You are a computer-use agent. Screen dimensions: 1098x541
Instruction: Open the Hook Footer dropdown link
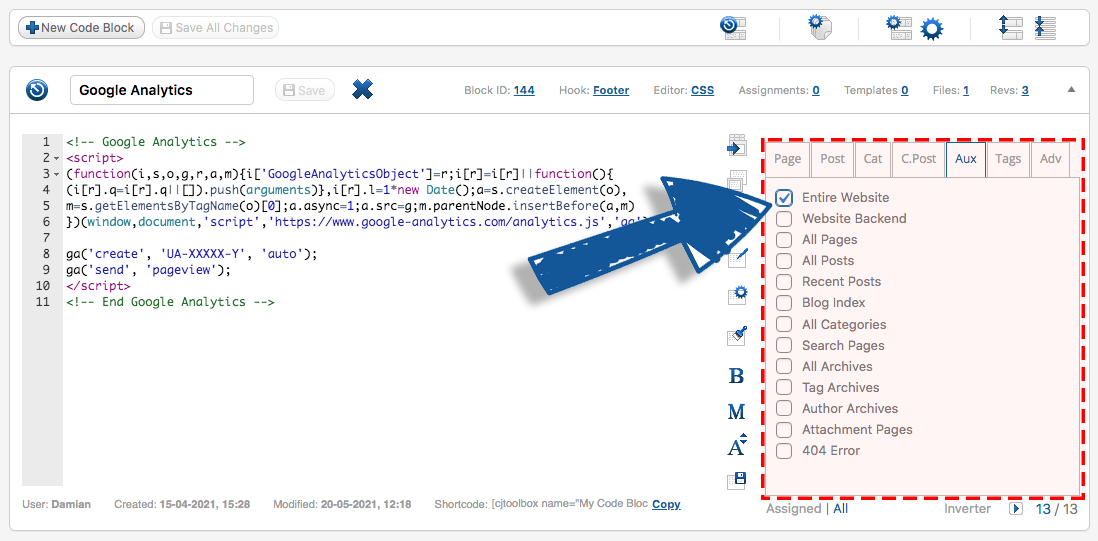coord(610,90)
